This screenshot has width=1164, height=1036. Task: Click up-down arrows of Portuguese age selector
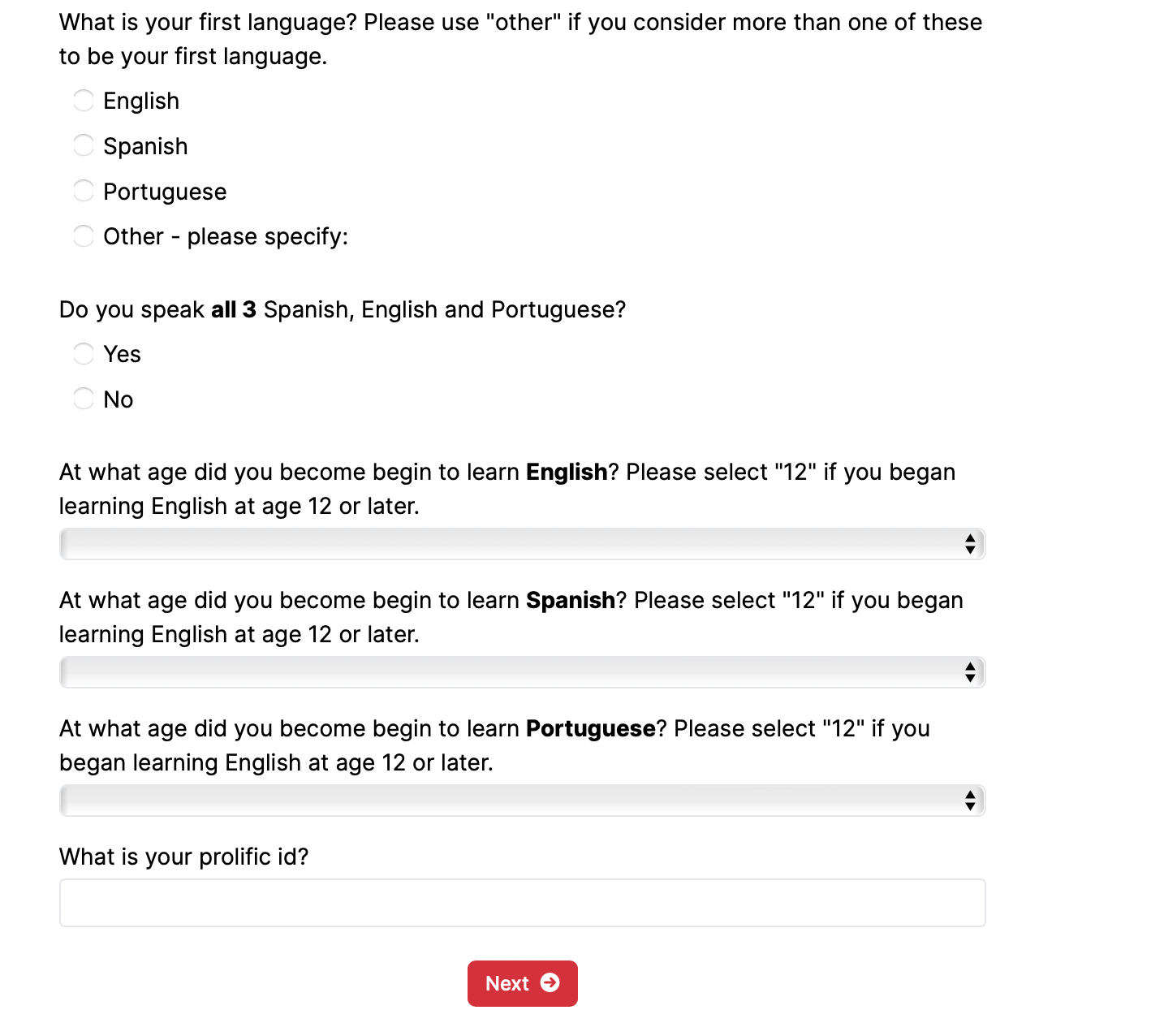[x=970, y=801]
